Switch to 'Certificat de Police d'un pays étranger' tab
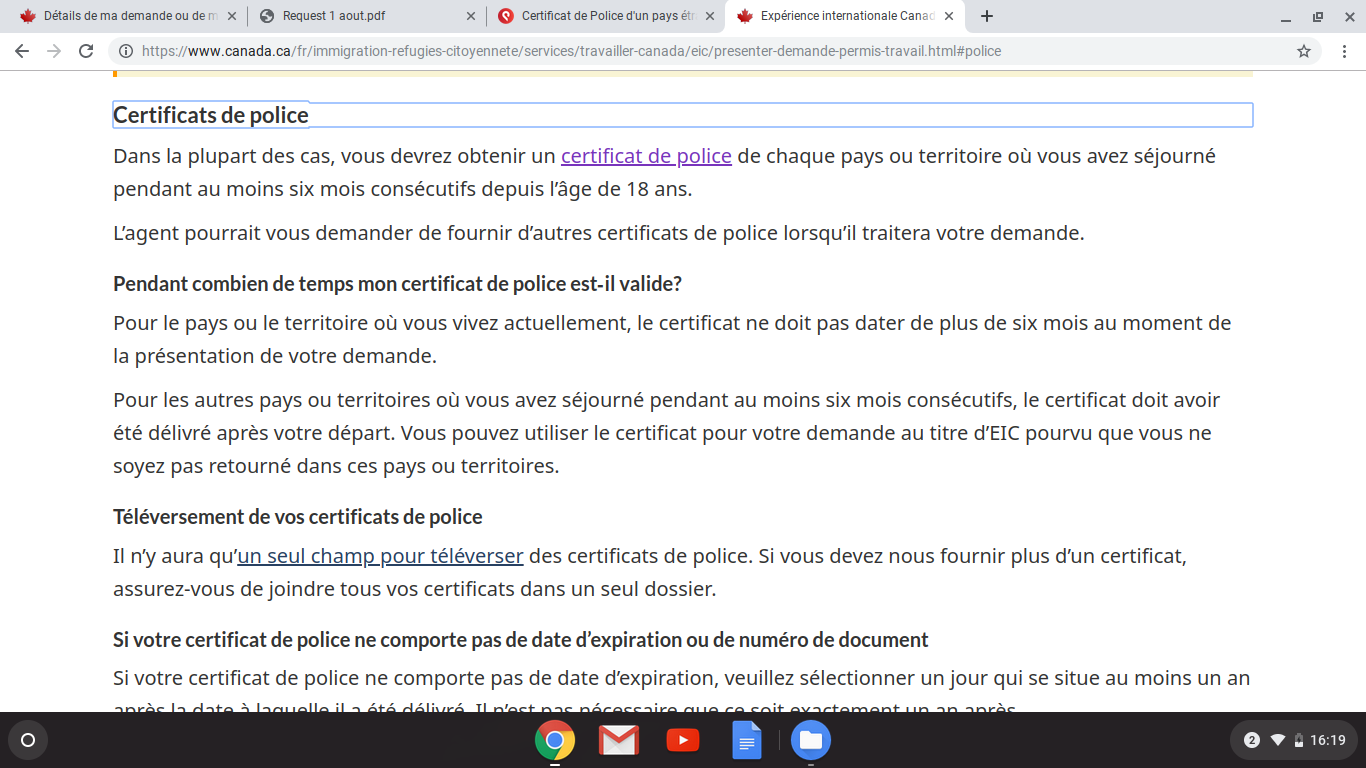The image size is (1366, 768). pos(605,16)
